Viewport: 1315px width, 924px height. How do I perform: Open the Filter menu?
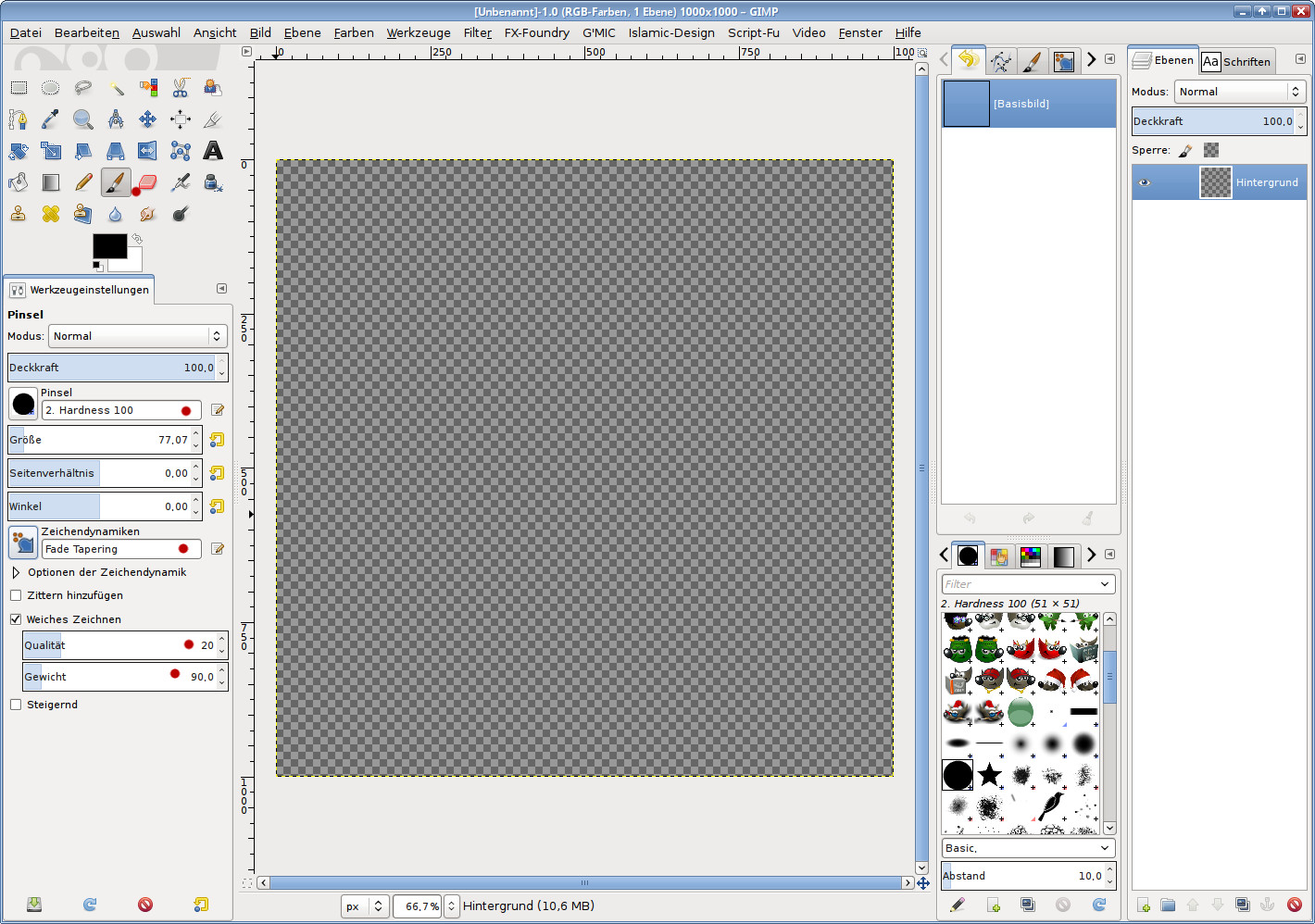[x=478, y=32]
